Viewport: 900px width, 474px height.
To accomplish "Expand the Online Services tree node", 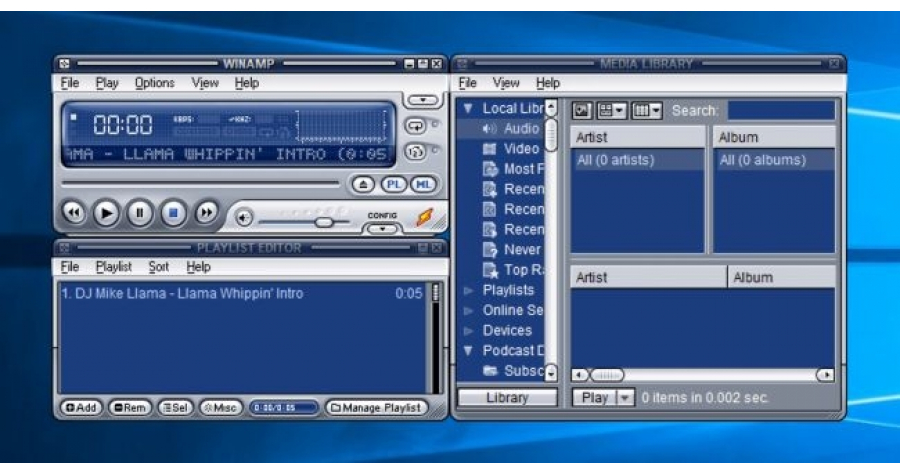I will point(468,310).
